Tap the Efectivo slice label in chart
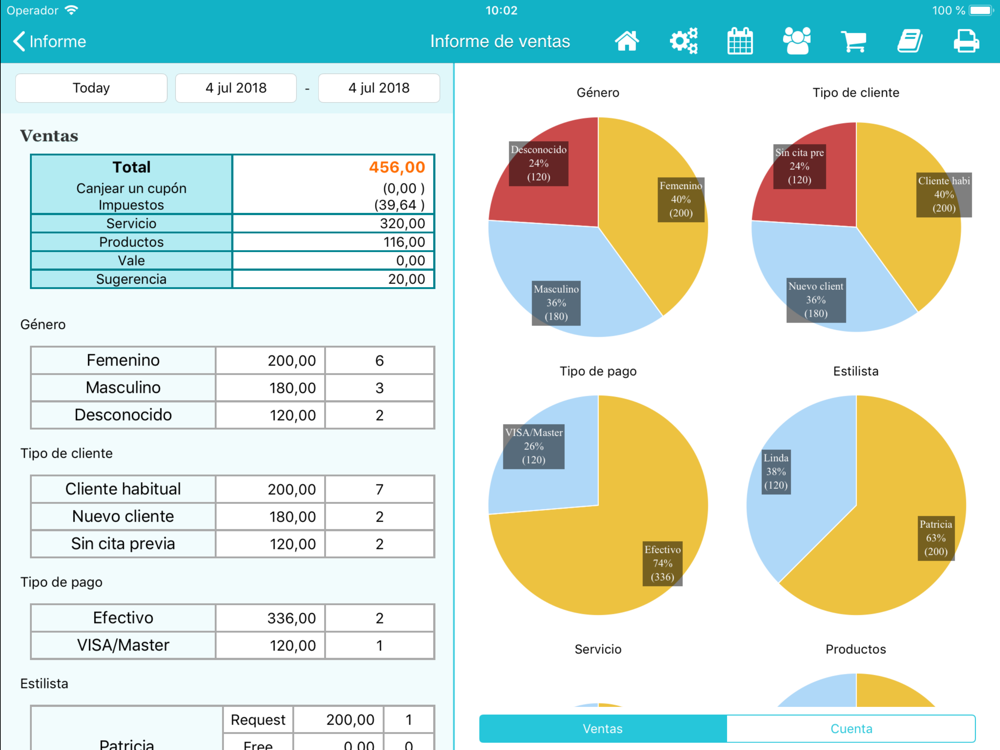The height and width of the screenshot is (750, 1000). (x=663, y=563)
